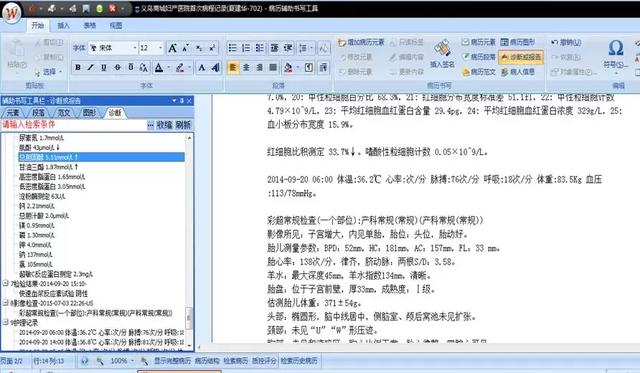Switch to the 段落 side panel tab
This screenshot has height=373, width=640.
(x=38, y=113)
